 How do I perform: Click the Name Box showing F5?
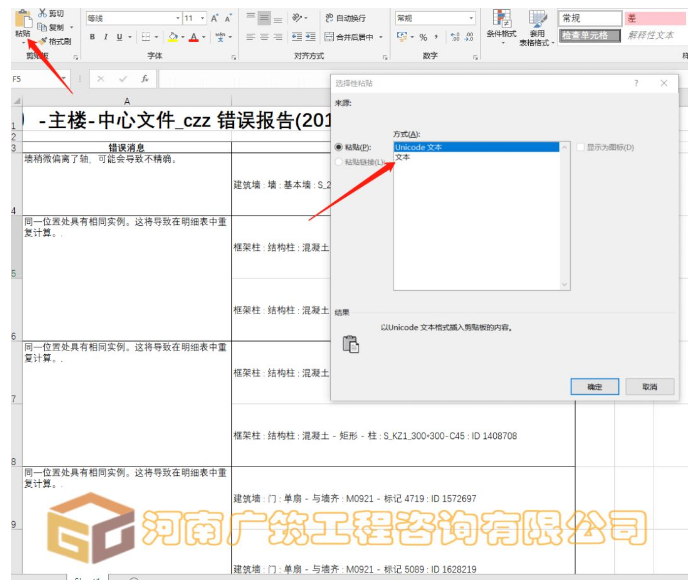click(36, 79)
